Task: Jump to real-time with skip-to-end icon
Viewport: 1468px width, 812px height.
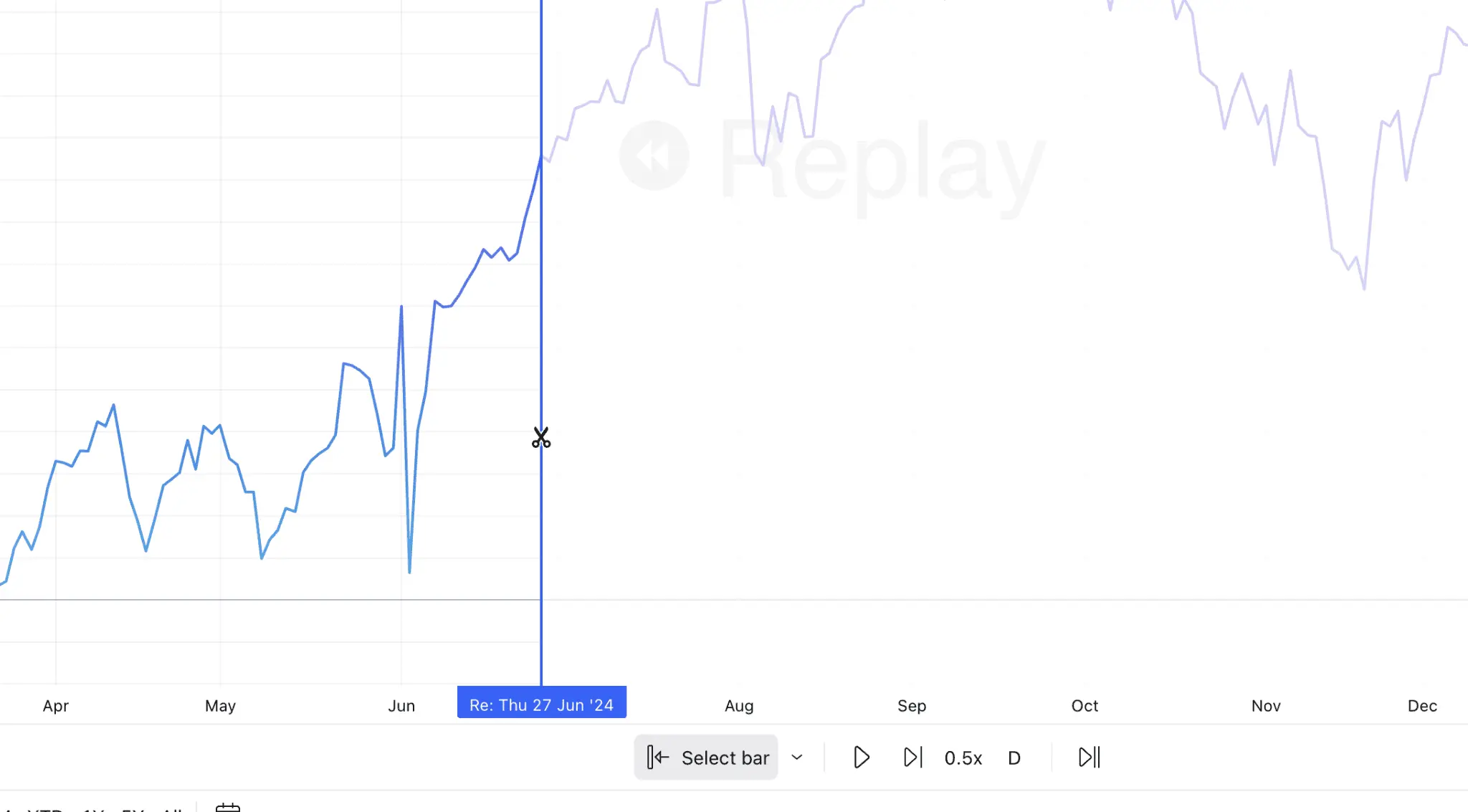Action: coord(1089,758)
